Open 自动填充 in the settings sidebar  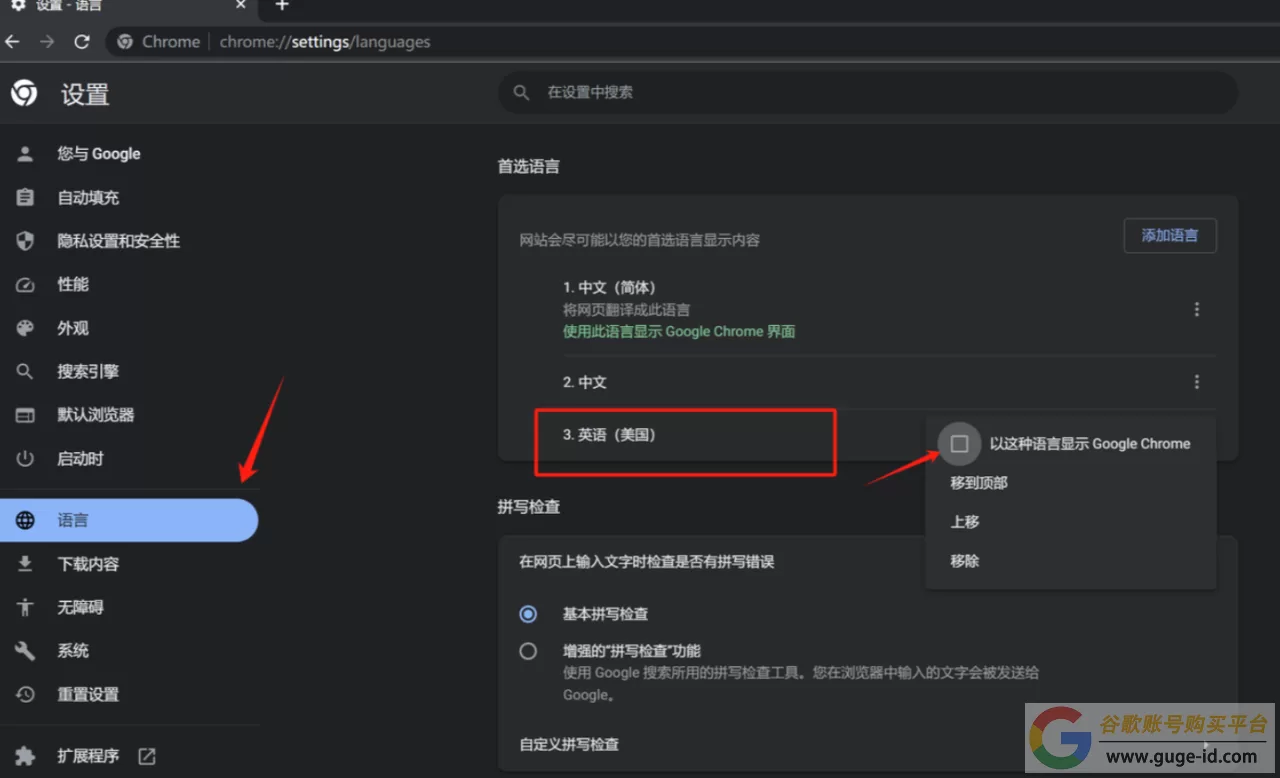click(x=88, y=198)
